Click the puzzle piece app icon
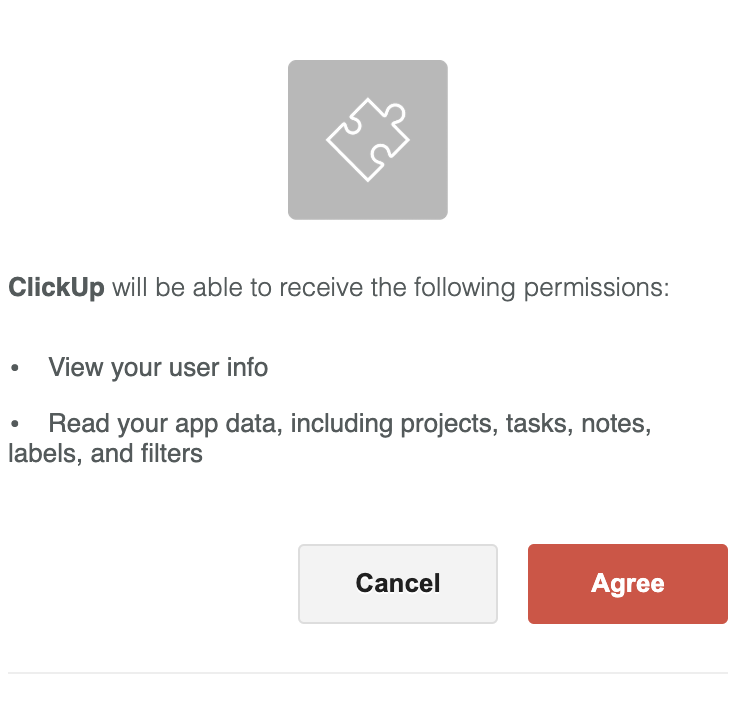Screen dimensions: 740x706 tap(368, 140)
